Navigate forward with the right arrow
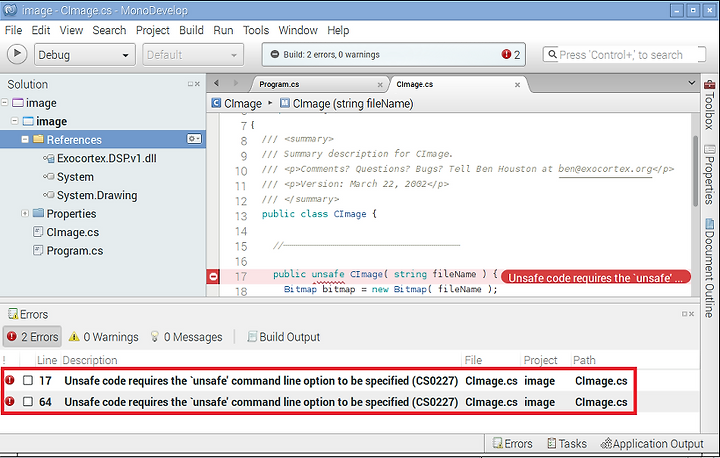 tap(236, 83)
